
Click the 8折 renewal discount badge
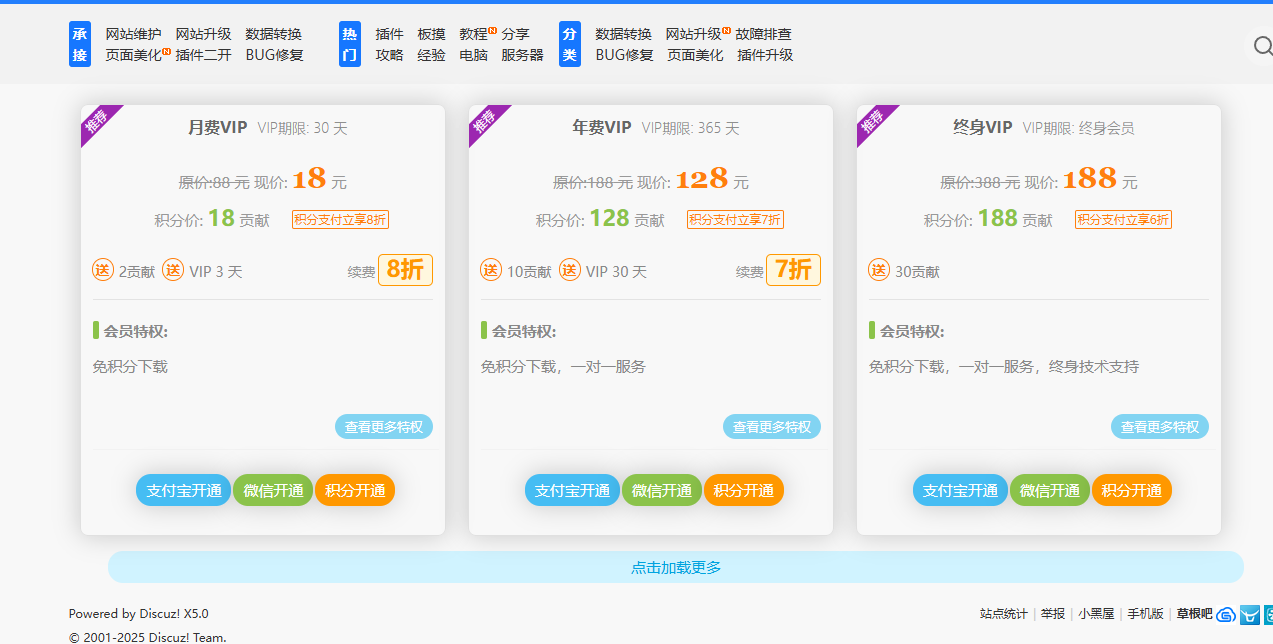(x=405, y=270)
